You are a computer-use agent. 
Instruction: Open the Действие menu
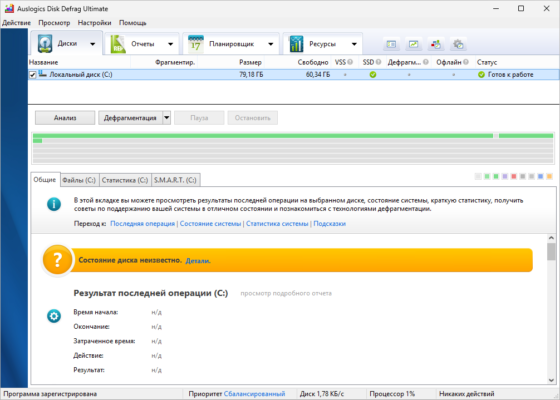point(16,23)
